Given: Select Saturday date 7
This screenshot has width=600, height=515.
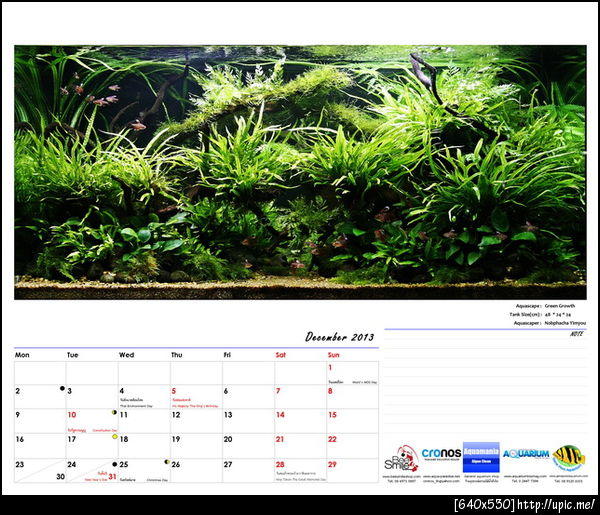Looking at the screenshot, I should click(x=278, y=391).
